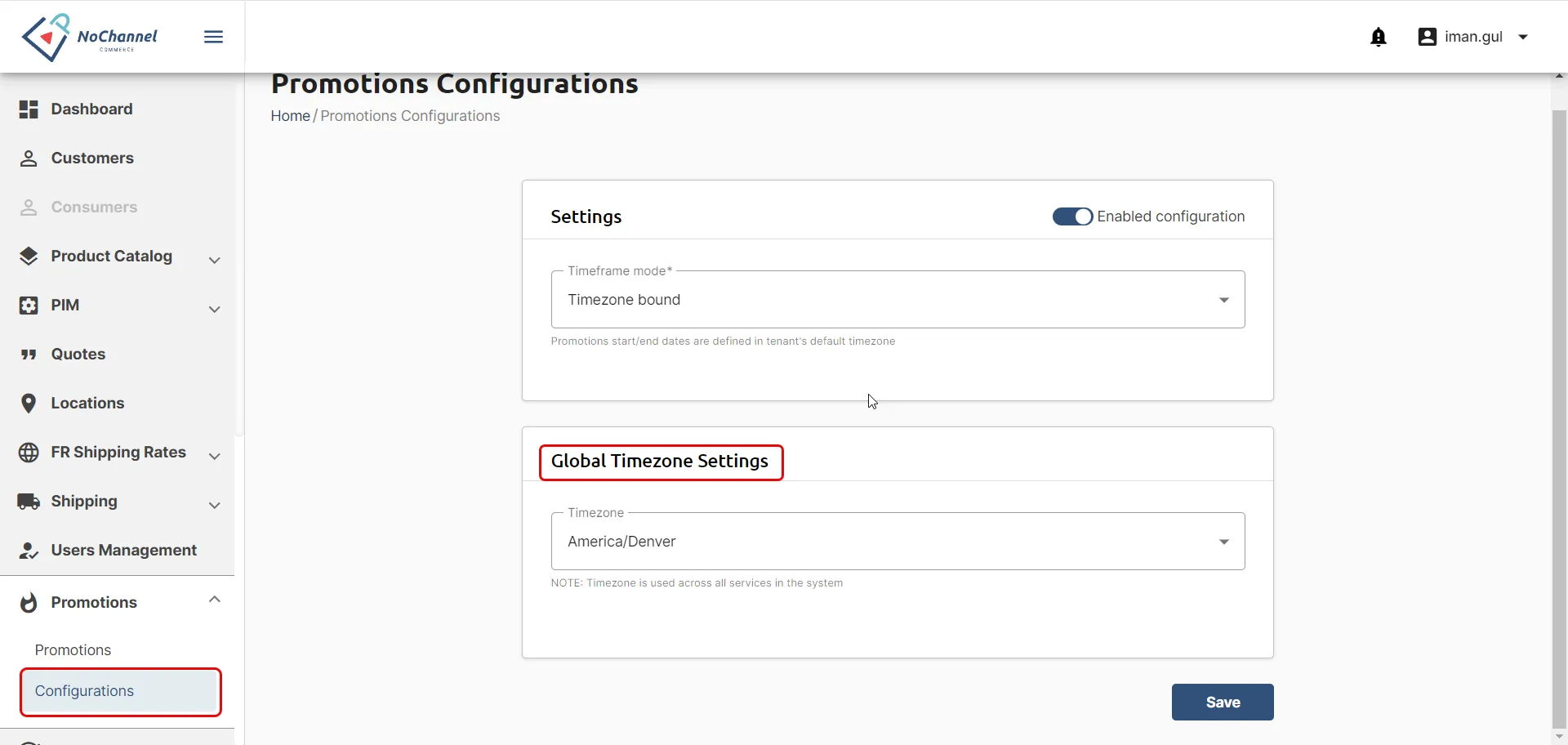Expand the Product Catalog menu
This screenshot has height=745, width=1568.
tap(119, 257)
